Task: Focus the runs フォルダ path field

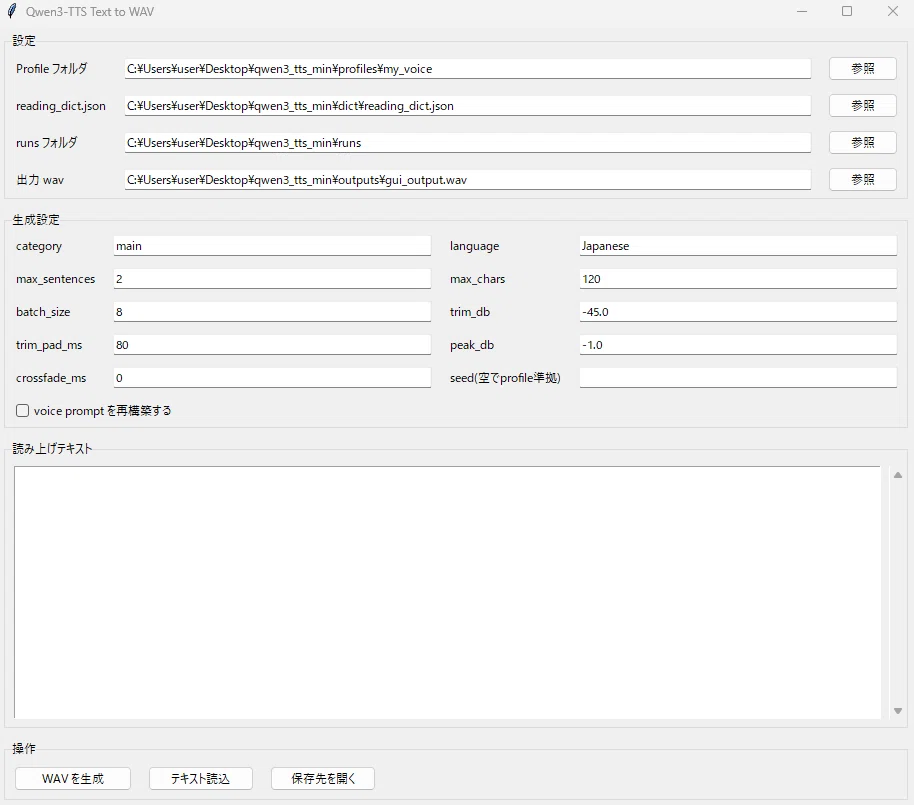Action: pyautogui.click(x=467, y=143)
